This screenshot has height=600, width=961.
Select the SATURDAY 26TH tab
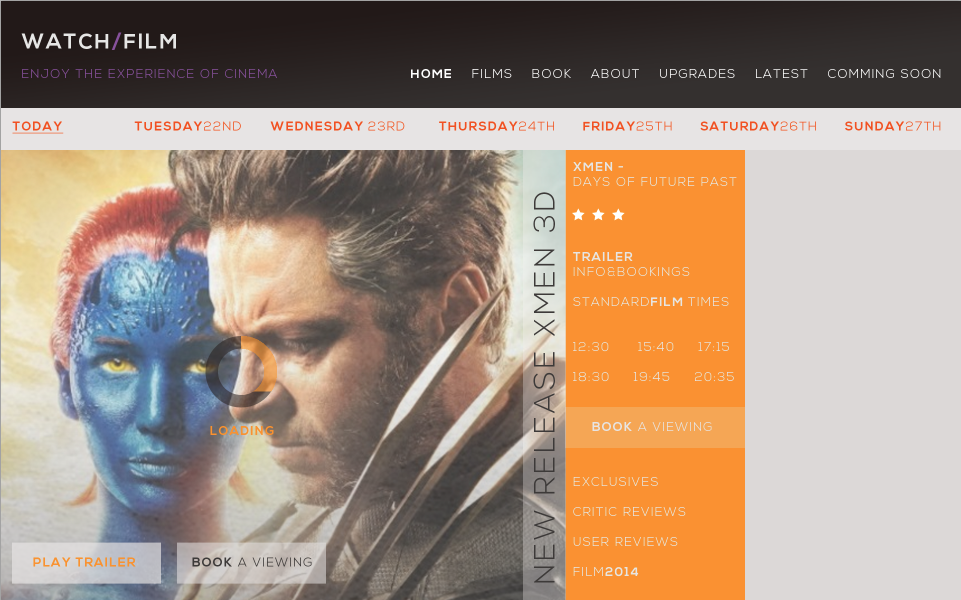(758, 126)
